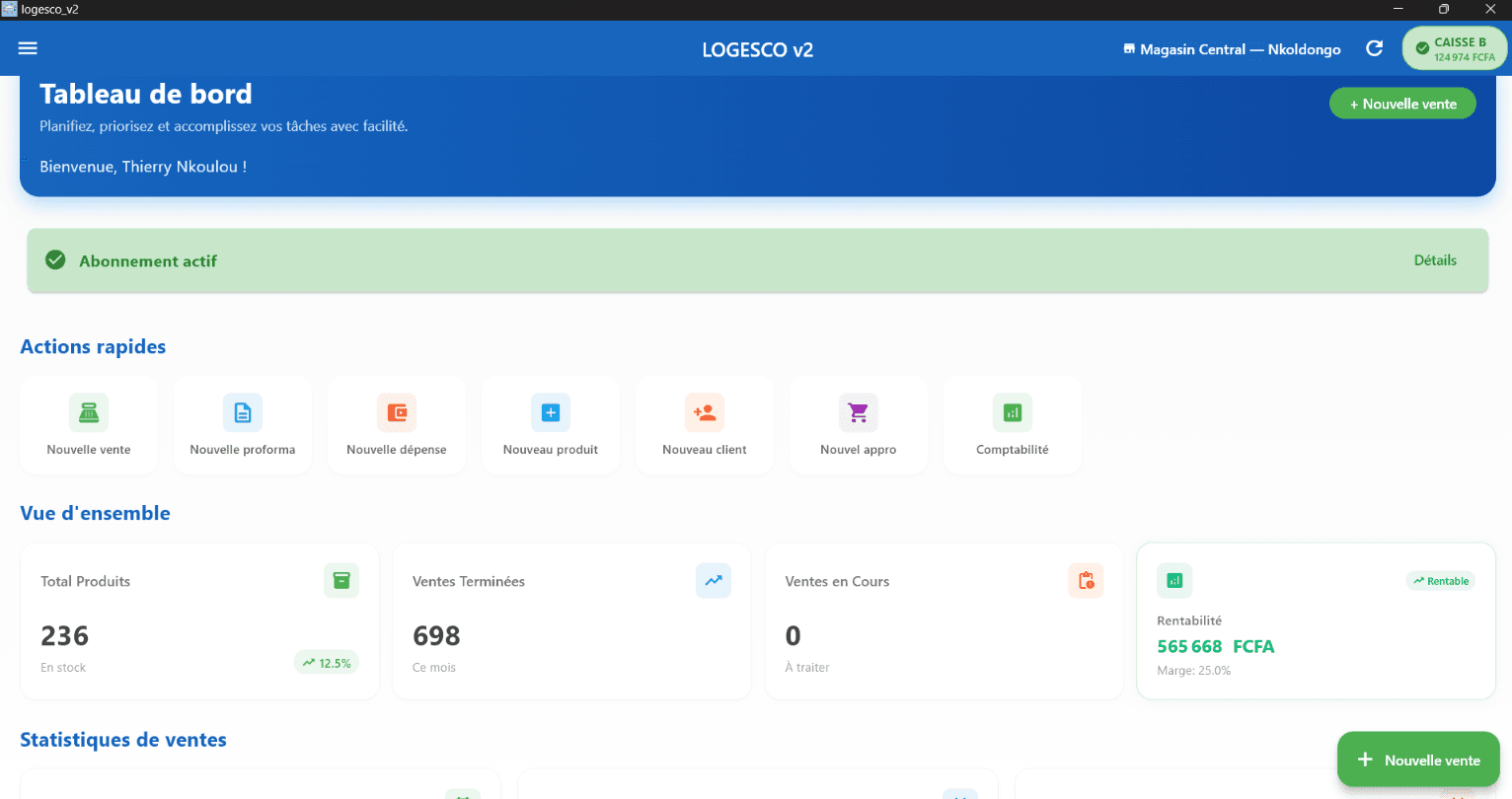The width and height of the screenshot is (1512, 799).
Task: Click the Tableau de bord title
Action: [146, 94]
